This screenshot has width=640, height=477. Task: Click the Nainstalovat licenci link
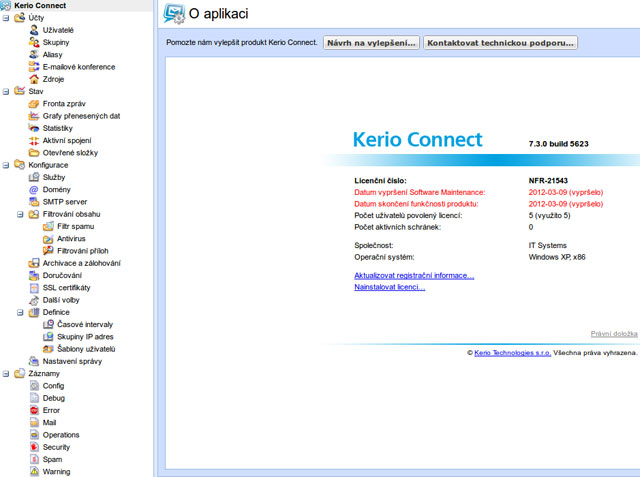389,287
